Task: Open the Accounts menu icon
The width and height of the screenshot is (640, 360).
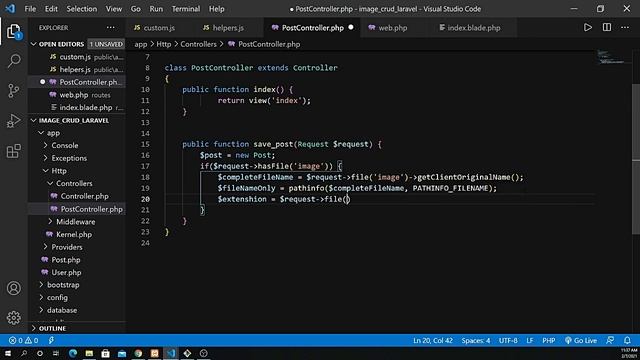Action: coord(13,288)
